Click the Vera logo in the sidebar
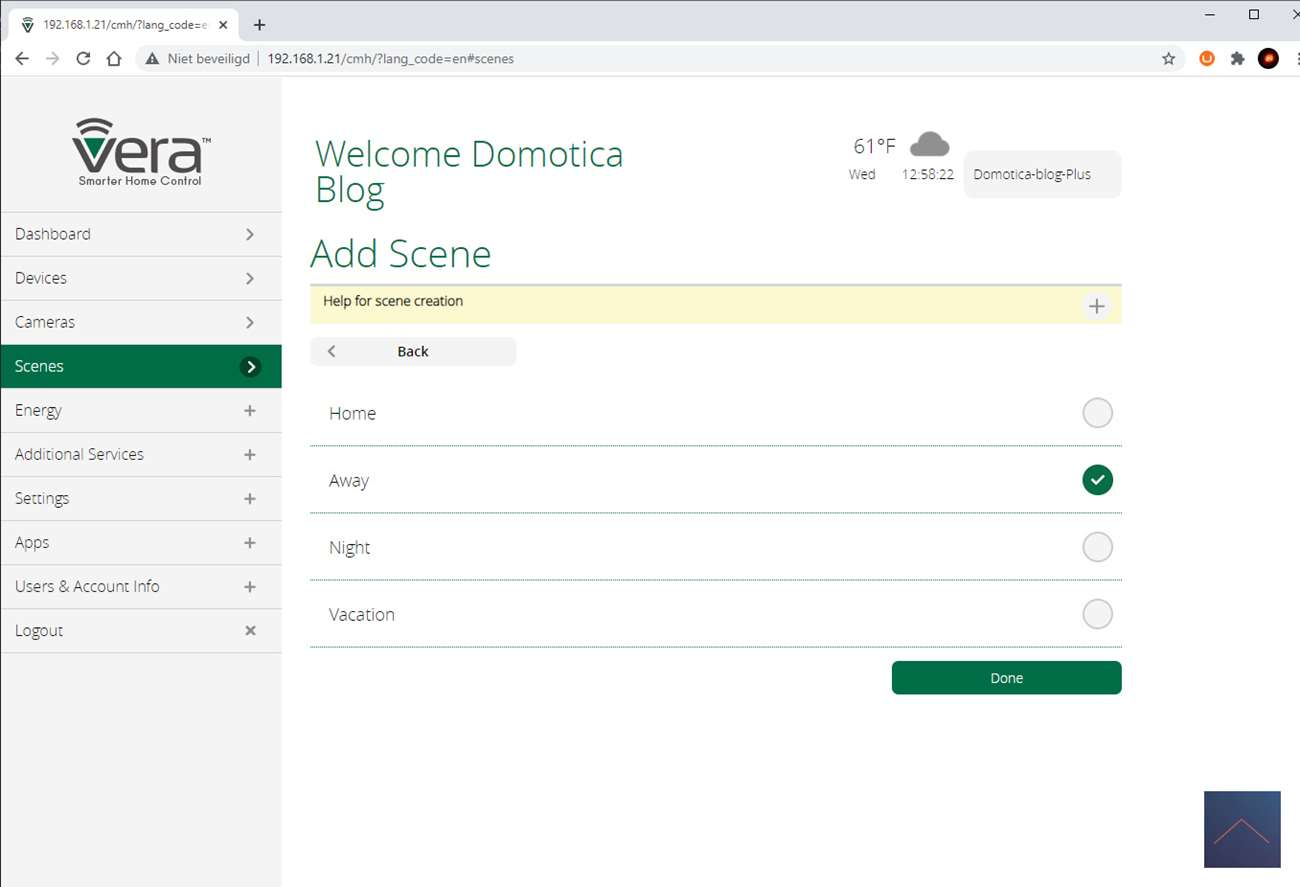Image resolution: width=1300 pixels, height=887 pixels. click(x=141, y=151)
